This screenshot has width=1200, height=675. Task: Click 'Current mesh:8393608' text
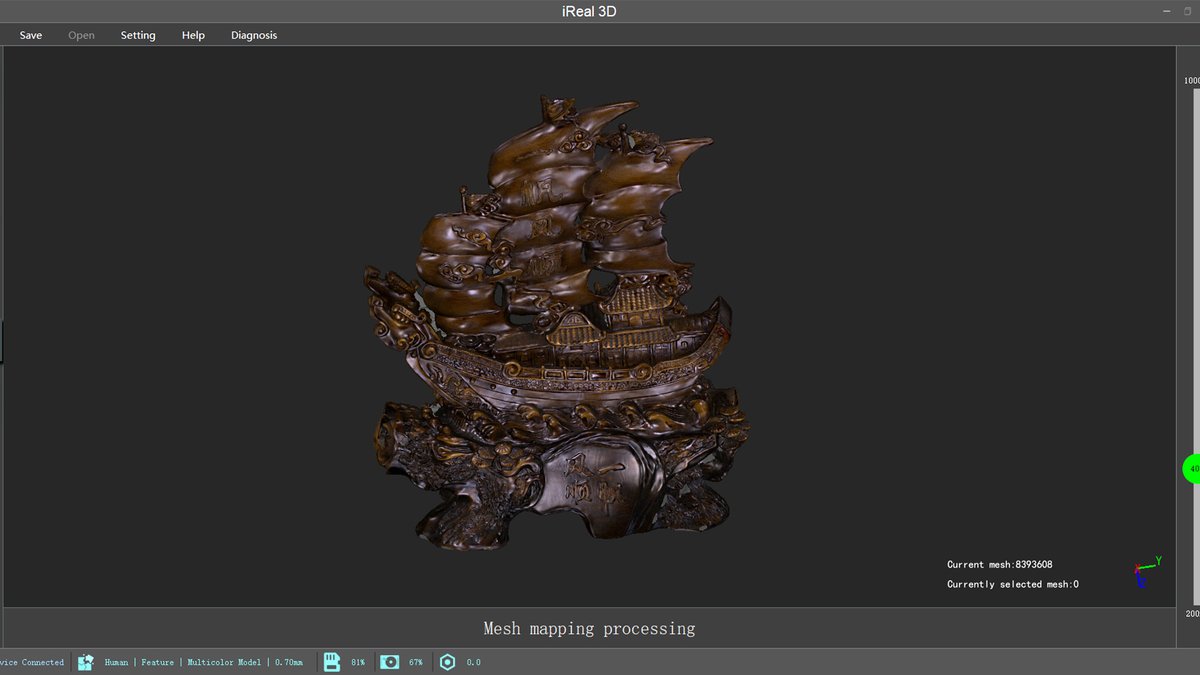tap(1000, 565)
